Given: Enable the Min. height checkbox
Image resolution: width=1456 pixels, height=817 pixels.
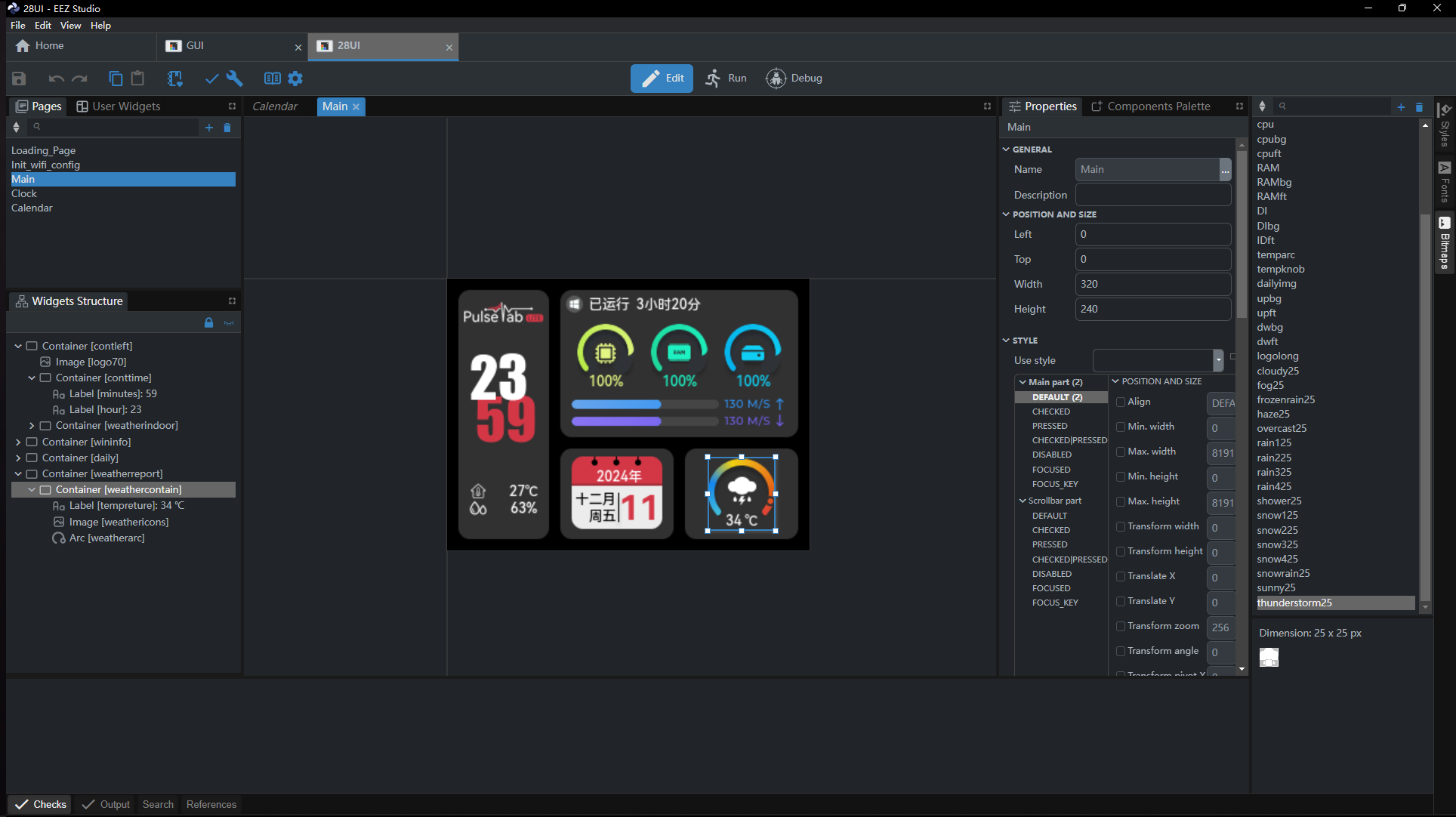Looking at the screenshot, I should (x=1121, y=476).
